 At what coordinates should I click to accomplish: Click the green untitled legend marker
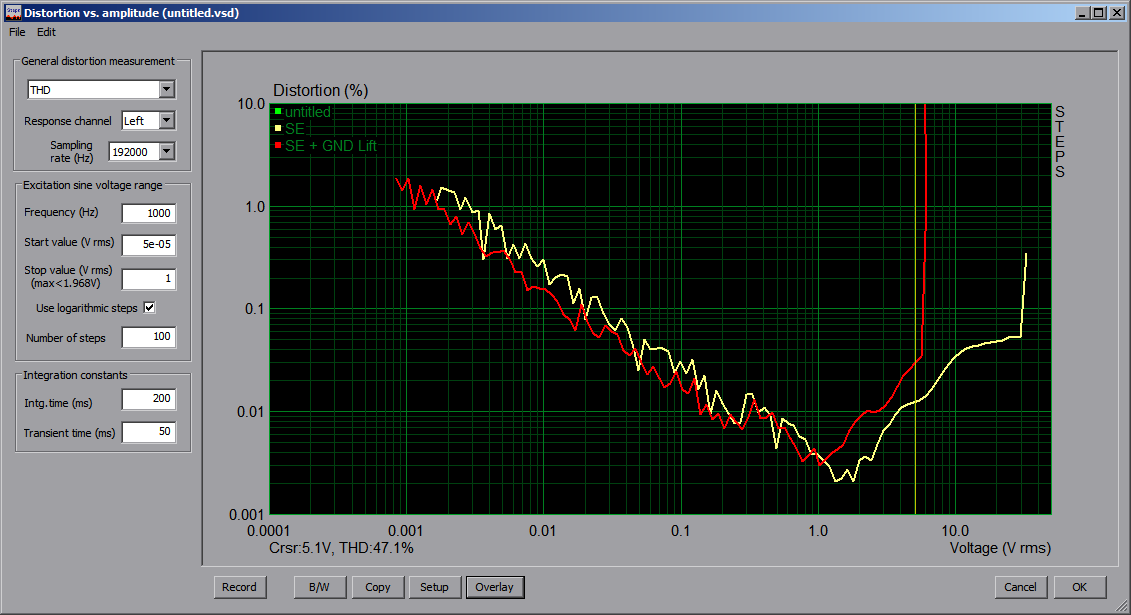[x=278, y=112]
